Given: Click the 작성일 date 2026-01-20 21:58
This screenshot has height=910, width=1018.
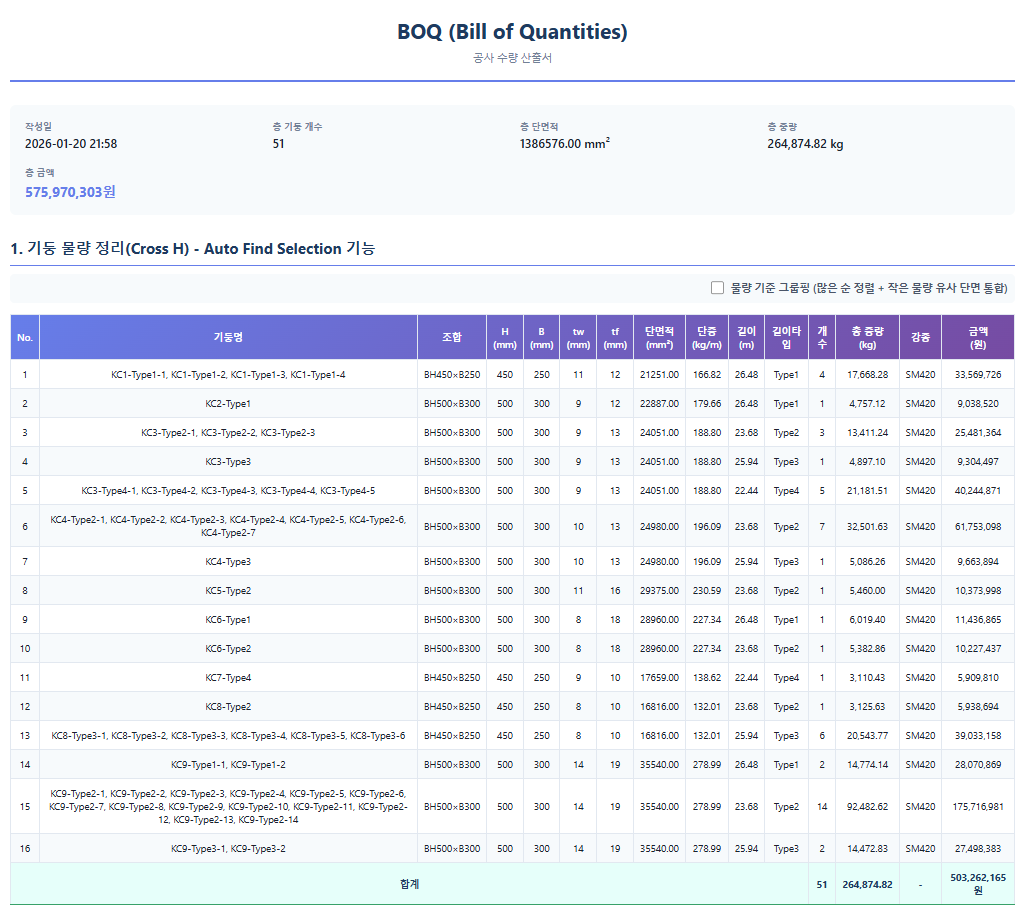Looking at the screenshot, I should 71,144.
